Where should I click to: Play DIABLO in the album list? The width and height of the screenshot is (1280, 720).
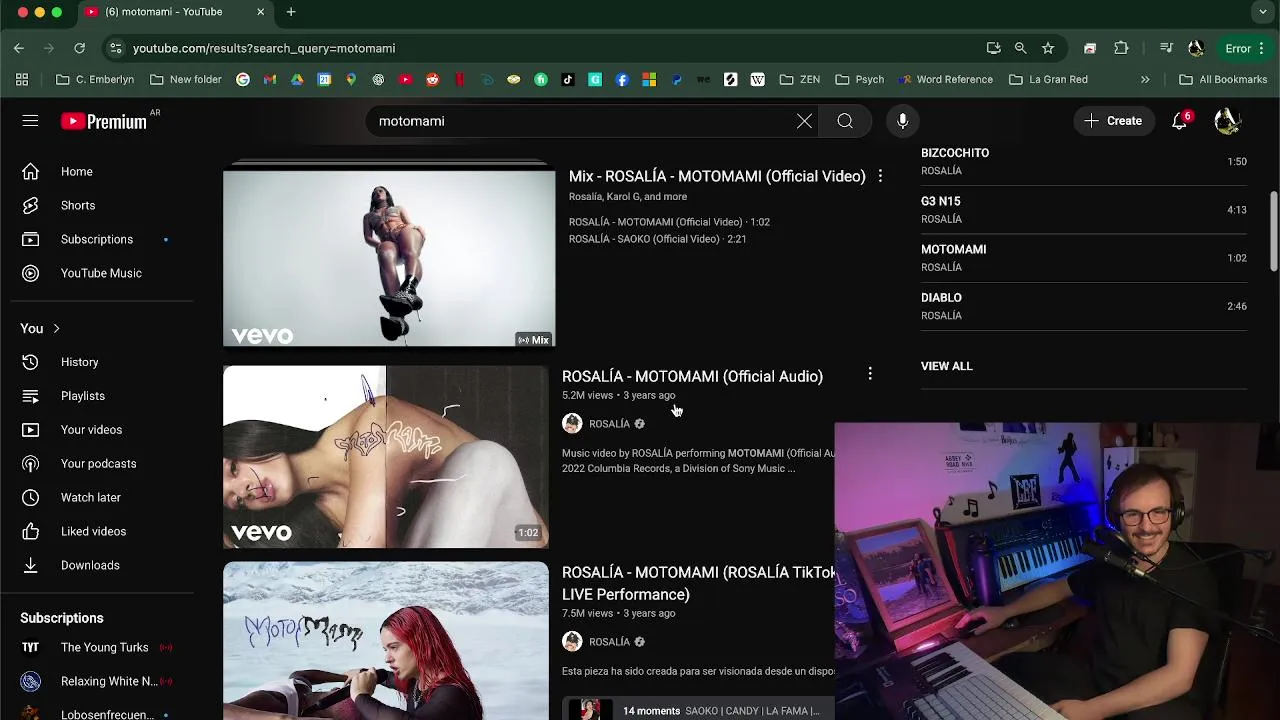click(x=1084, y=306)
